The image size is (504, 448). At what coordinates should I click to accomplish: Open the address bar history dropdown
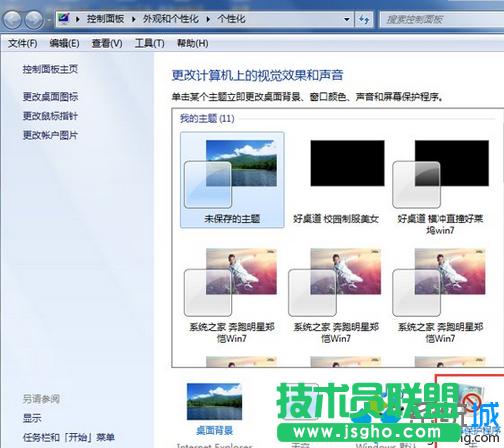pos(347,19)
